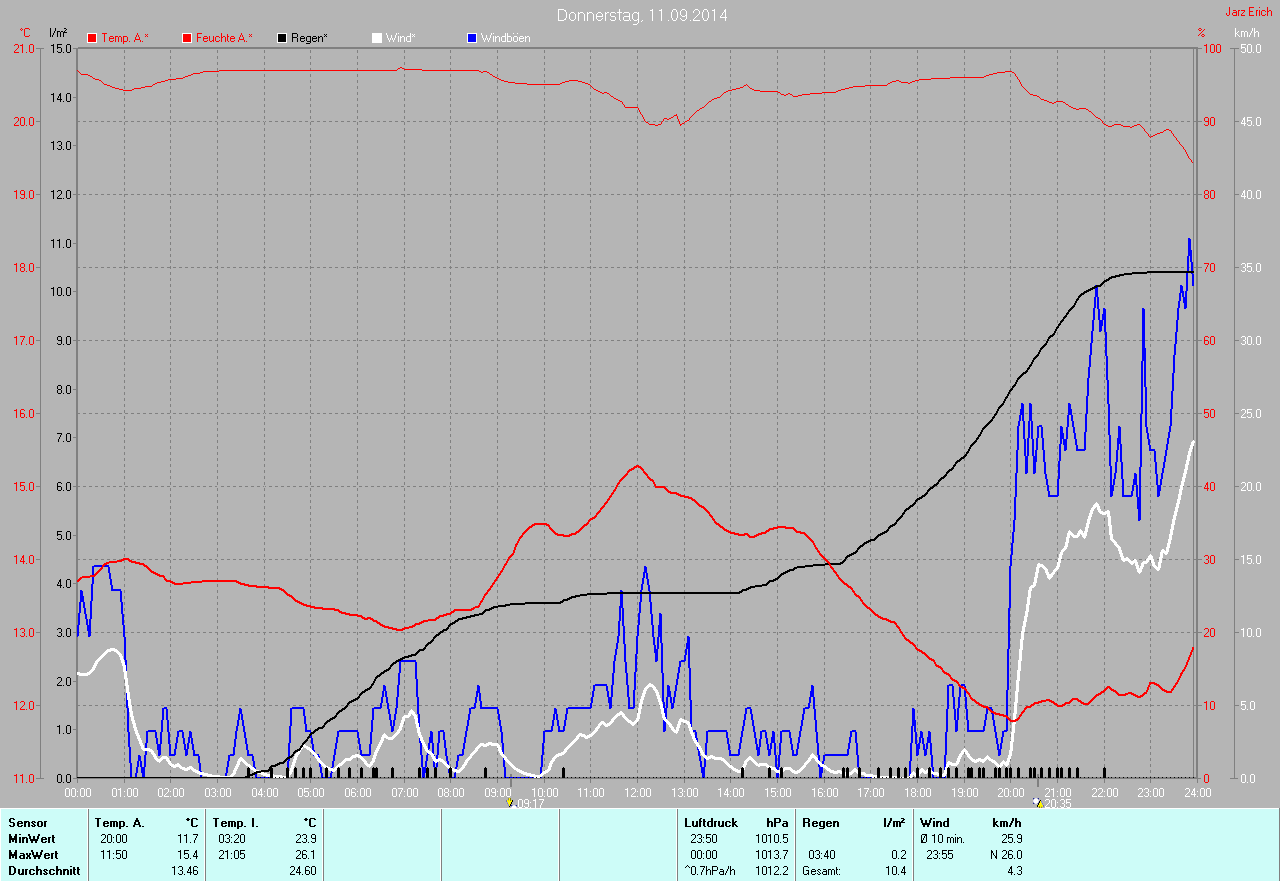Screen dimensions: 1280x881
Task: Click the chart title "Donnerstag, 11.09.2014"
Action: tap(642, 15)
